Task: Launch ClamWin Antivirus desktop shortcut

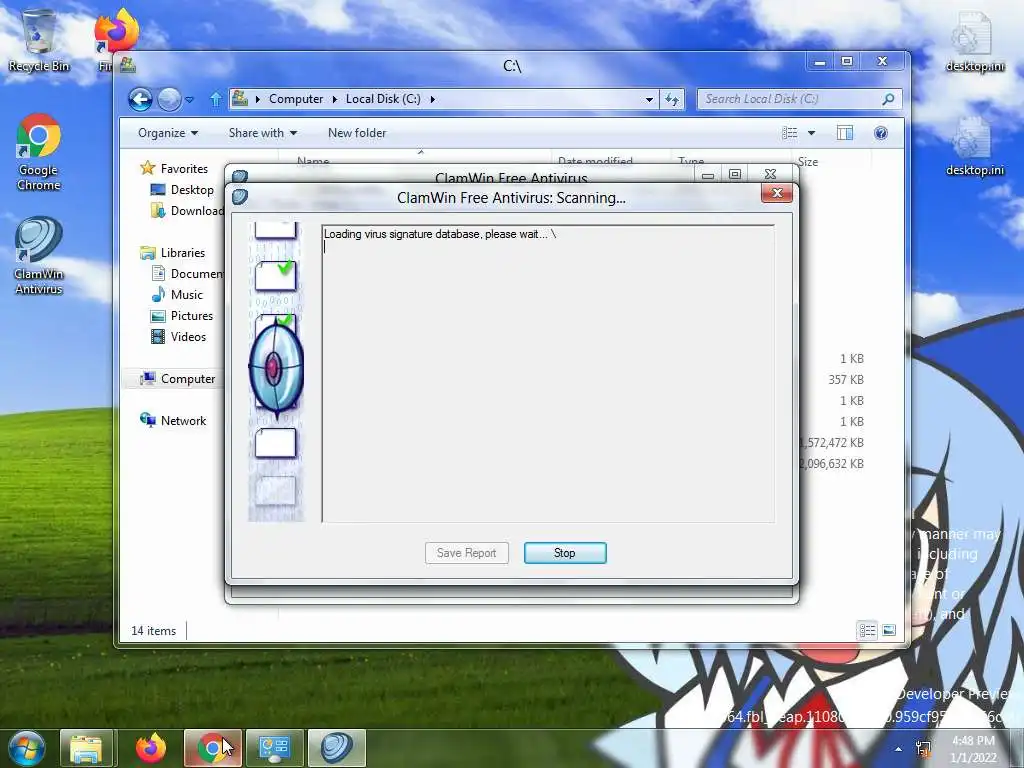Action: click(39, 256)
